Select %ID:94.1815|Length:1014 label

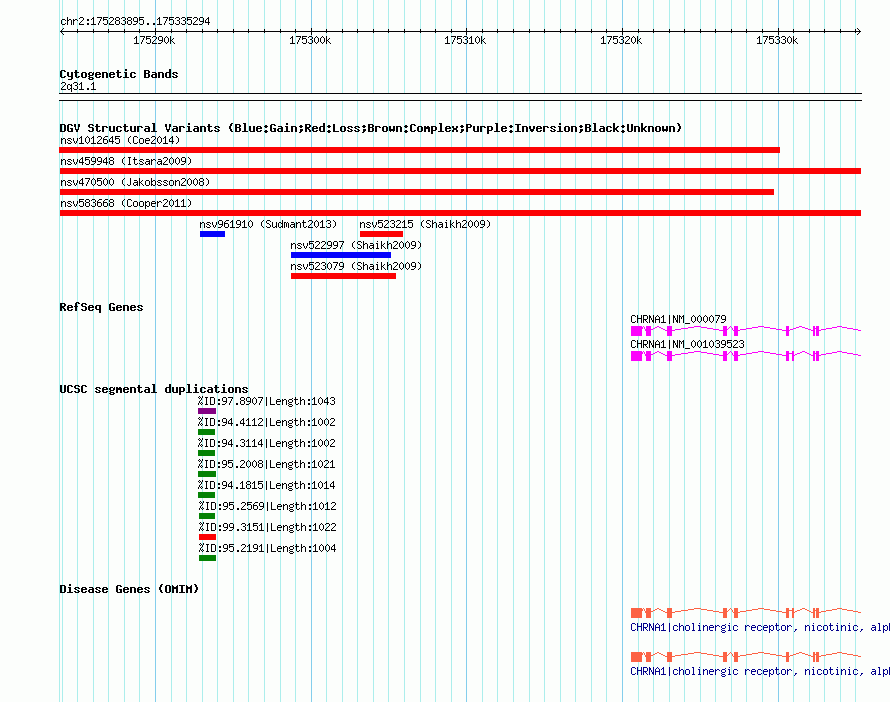(267, 485)
